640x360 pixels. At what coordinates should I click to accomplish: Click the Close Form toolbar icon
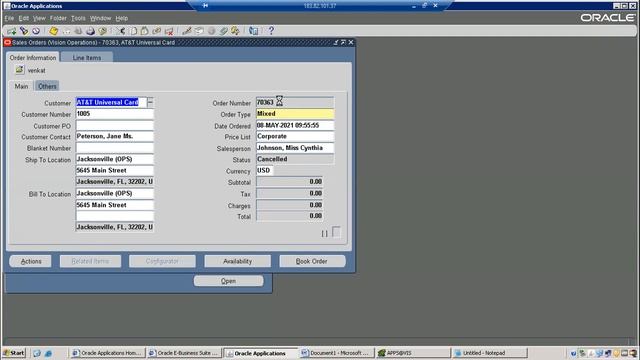pos(102,31)
